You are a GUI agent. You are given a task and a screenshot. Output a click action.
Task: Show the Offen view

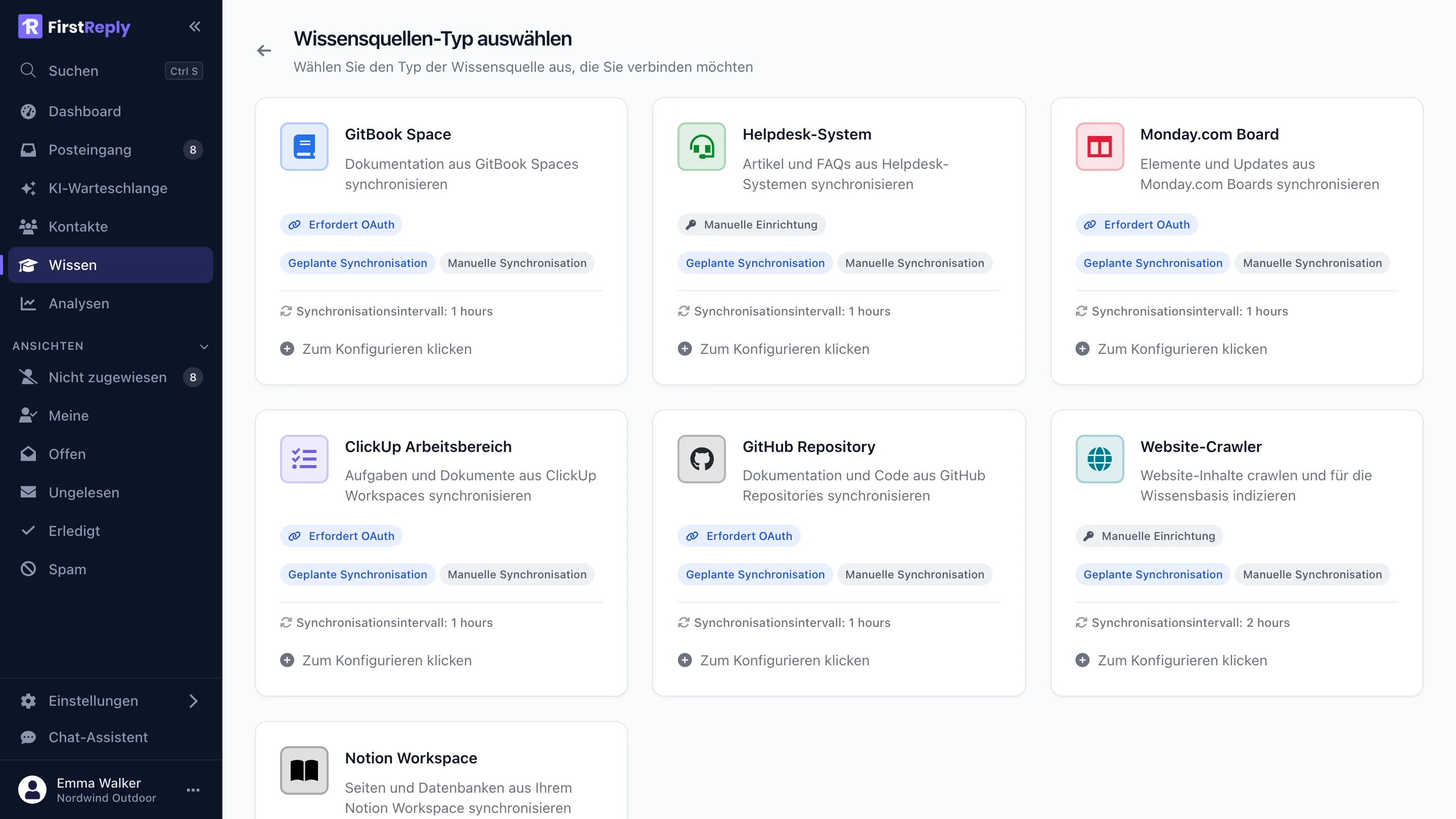click(111, 454)
